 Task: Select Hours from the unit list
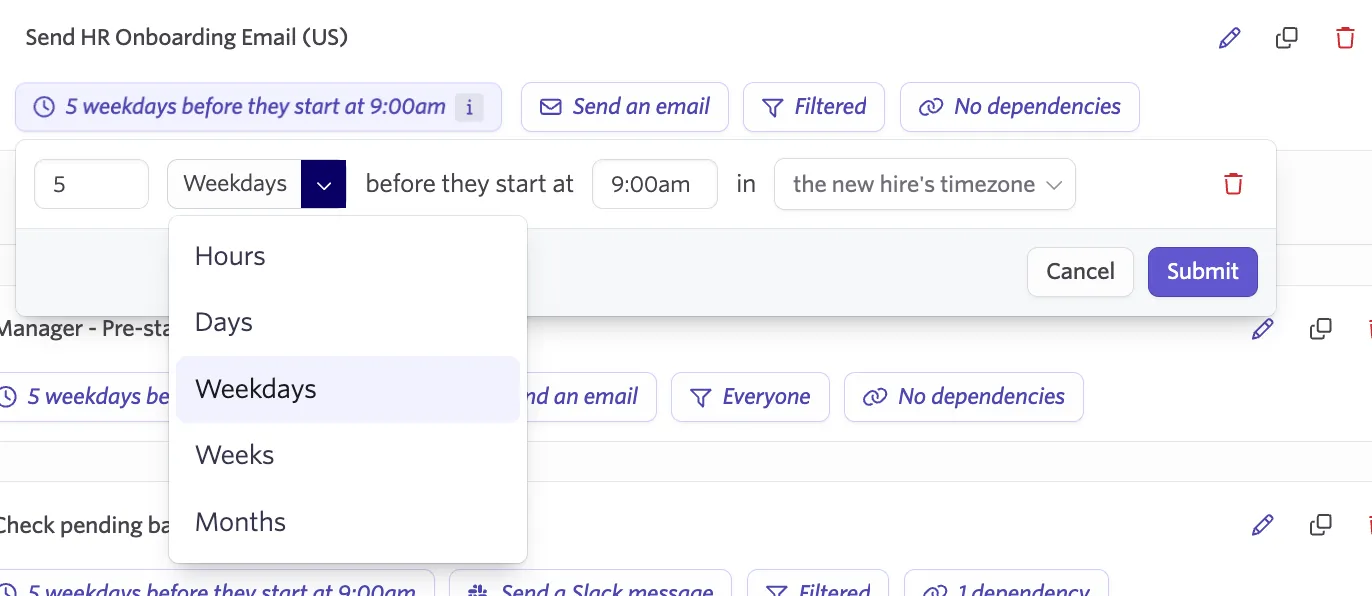coord(348,257)
